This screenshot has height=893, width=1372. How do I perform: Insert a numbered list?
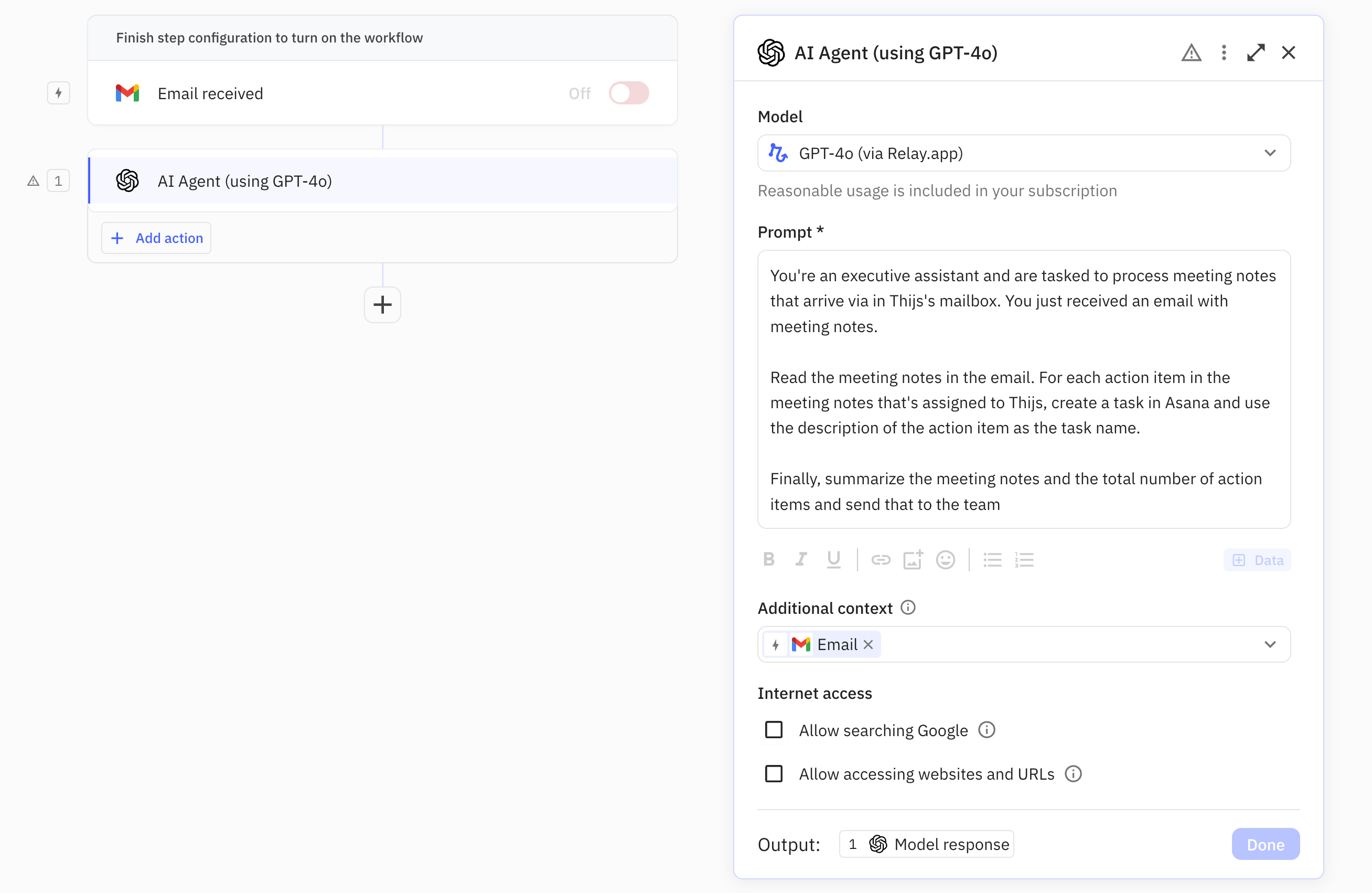point(1024,559)
